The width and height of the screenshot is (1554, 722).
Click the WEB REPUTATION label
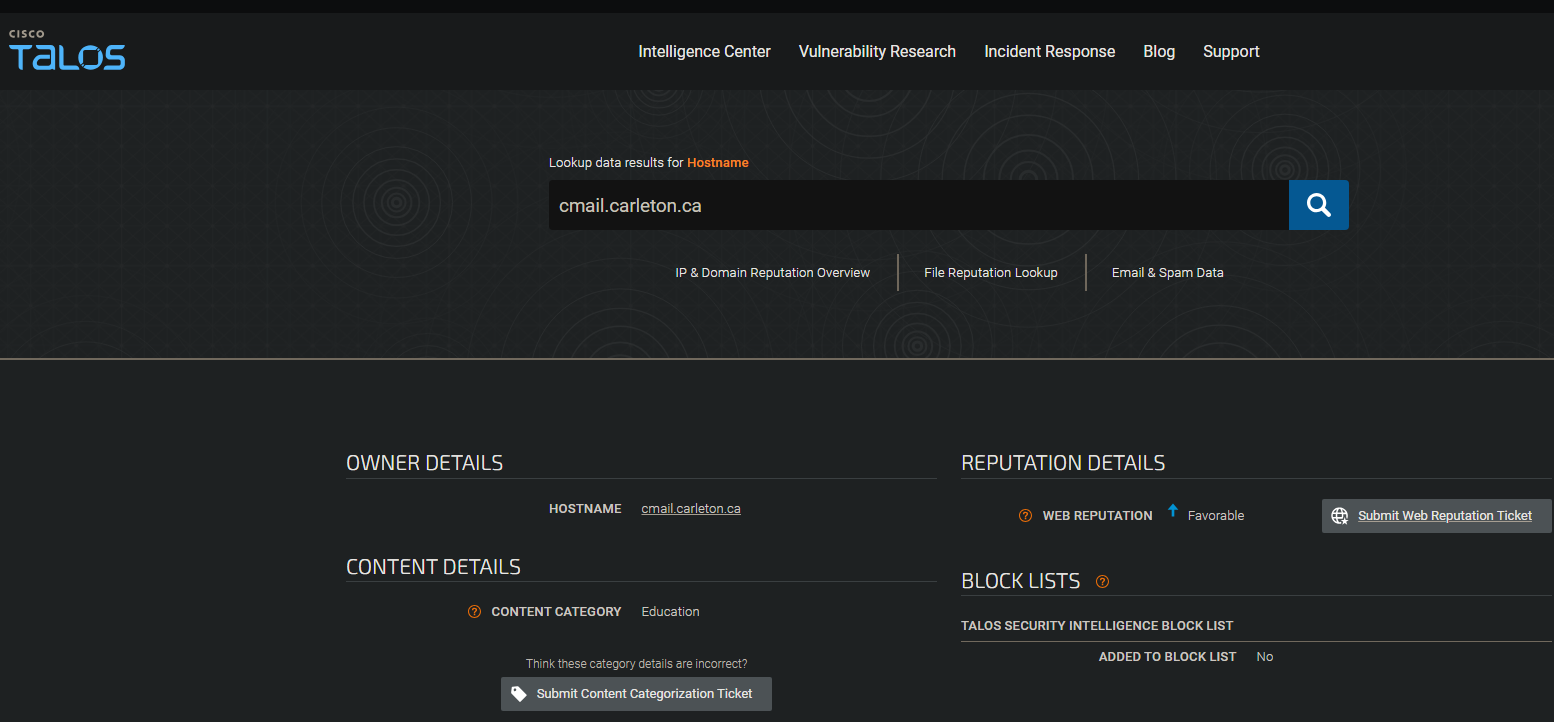click(x=1097, y=516)
